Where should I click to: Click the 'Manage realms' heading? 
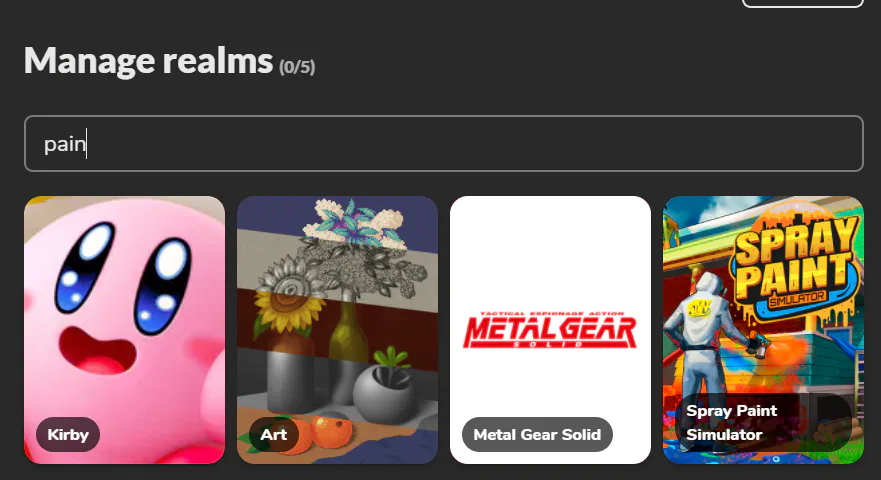148,61
